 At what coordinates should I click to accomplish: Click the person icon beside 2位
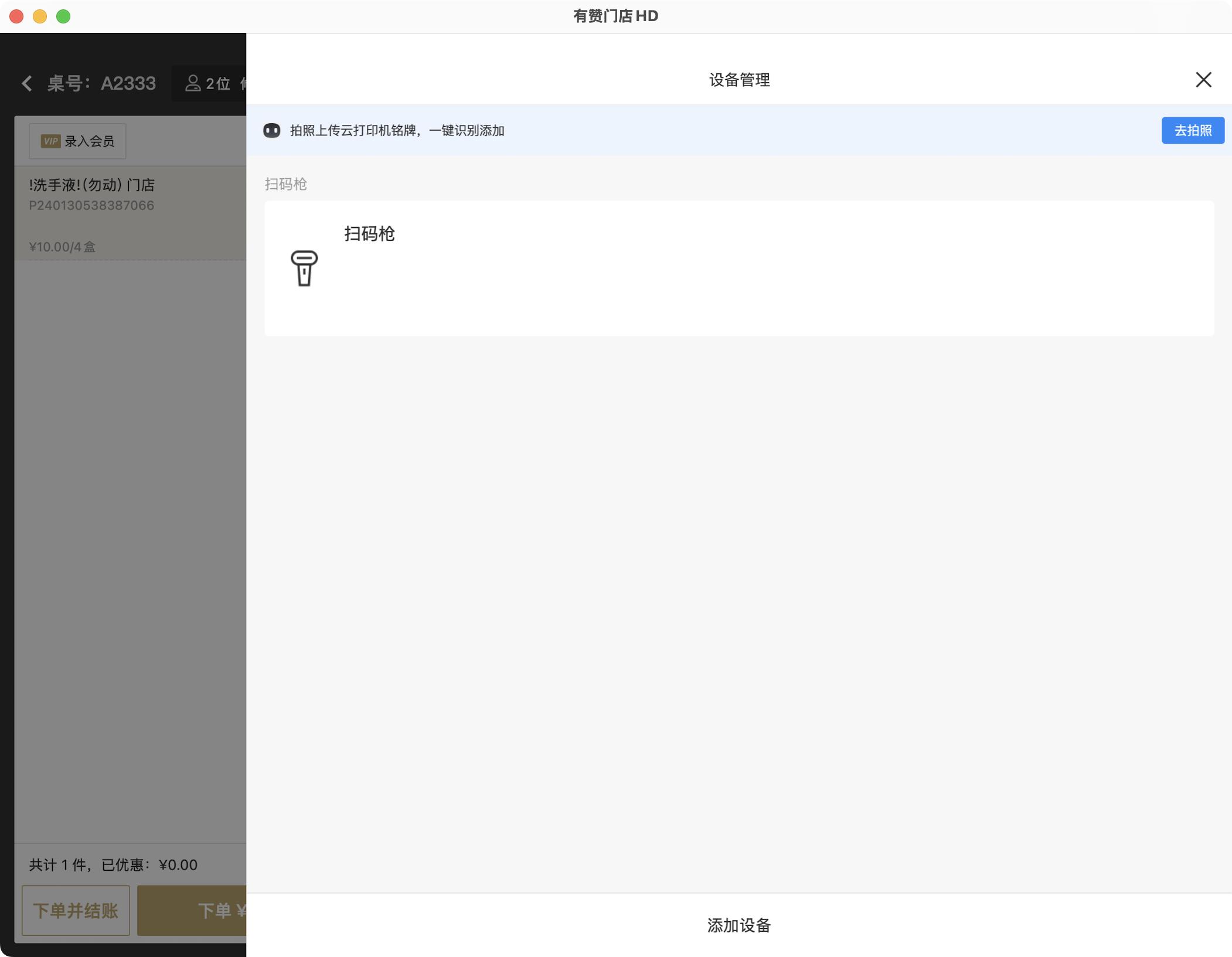tap(192, 83)
